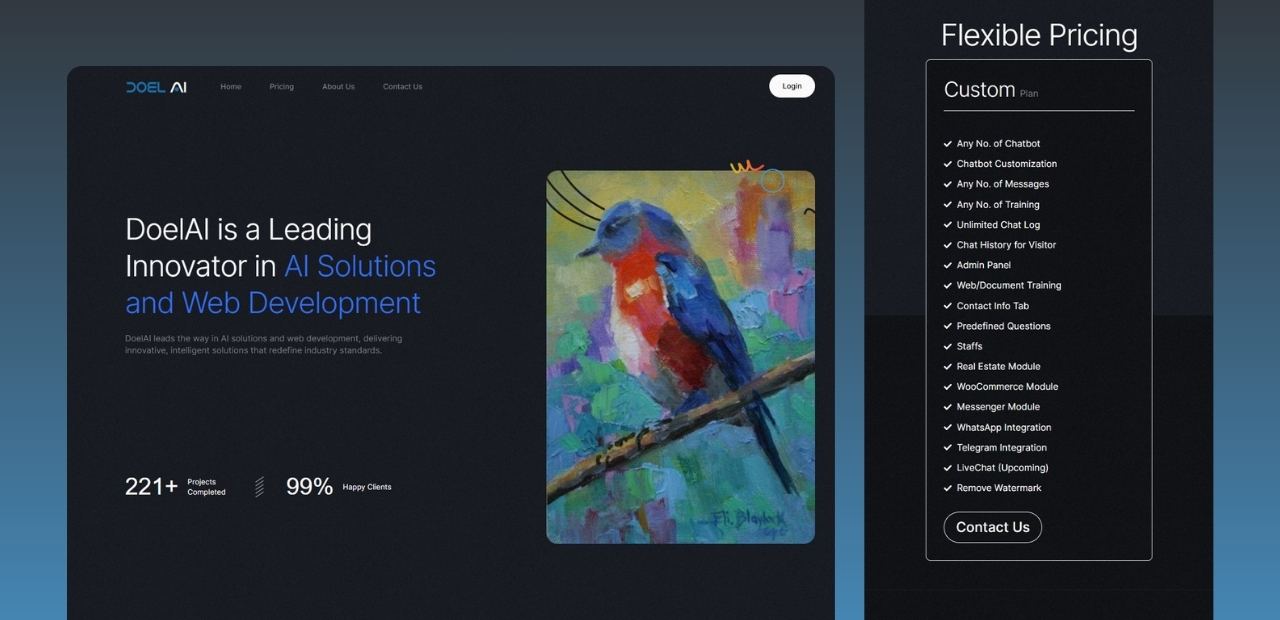Click the 'Predefined Questions' feature text

(x=1004, y=326)
